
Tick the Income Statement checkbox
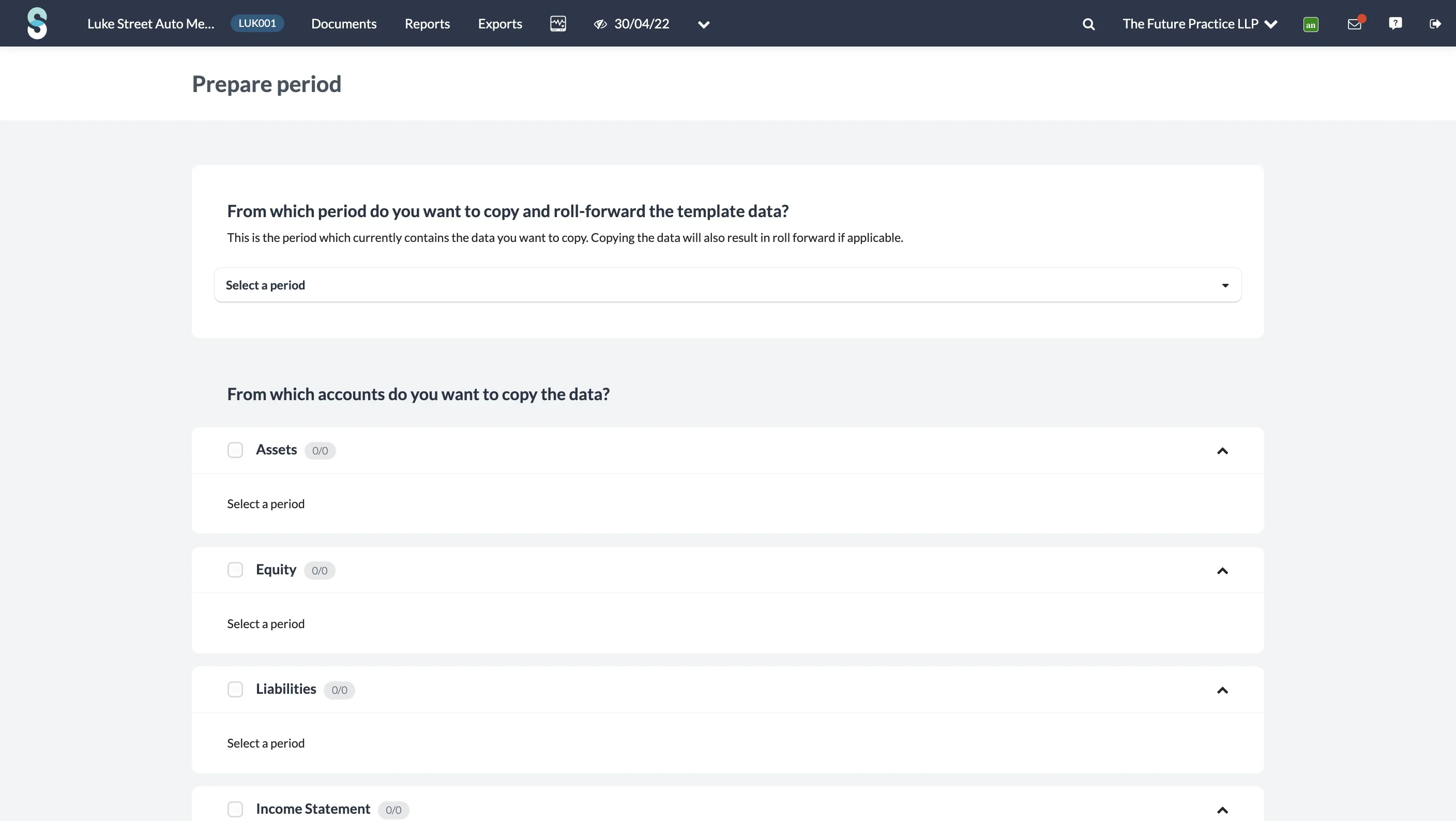[x=235, y=809]
